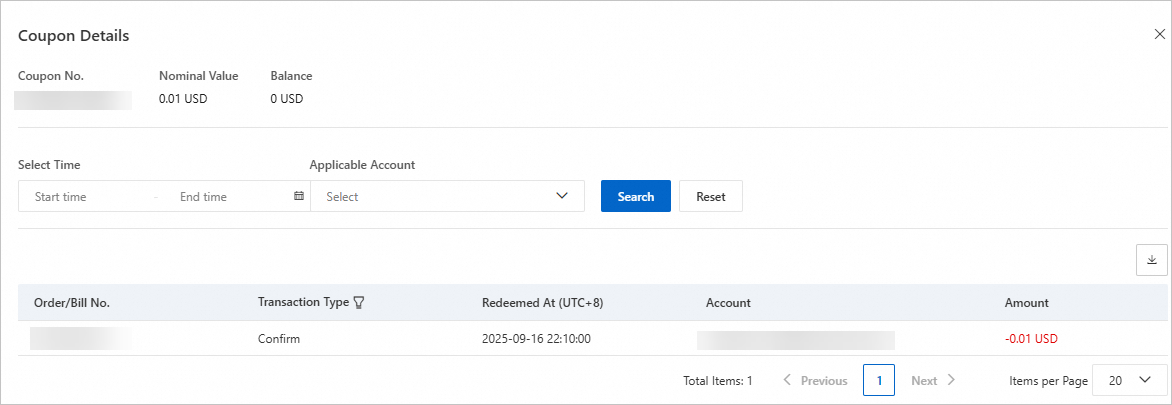This screenshot has height=405, width=1172.
Task: Go to the Previous page
Action: pyautogui.click(x=815, y=380)
